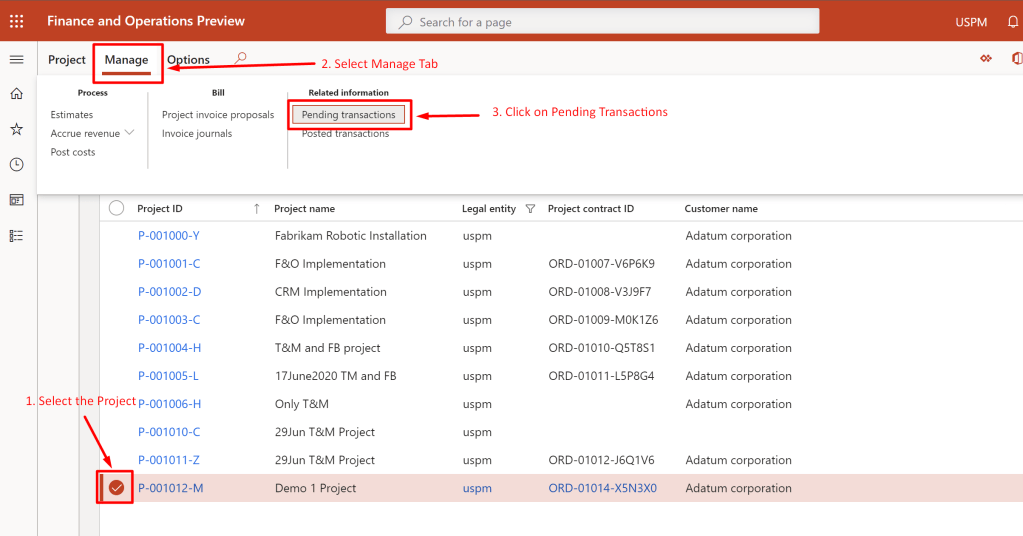The image size is (1023, 536).
Task: Expand the hamburger navigation menu
Action: pyautogui.click(x=16, y=60)
